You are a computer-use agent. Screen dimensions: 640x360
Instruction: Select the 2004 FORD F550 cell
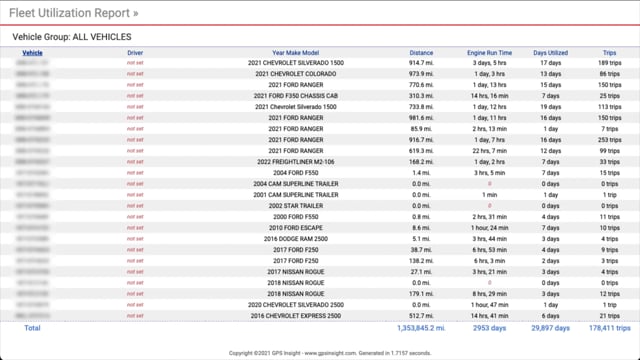click(x=296, y=173)
